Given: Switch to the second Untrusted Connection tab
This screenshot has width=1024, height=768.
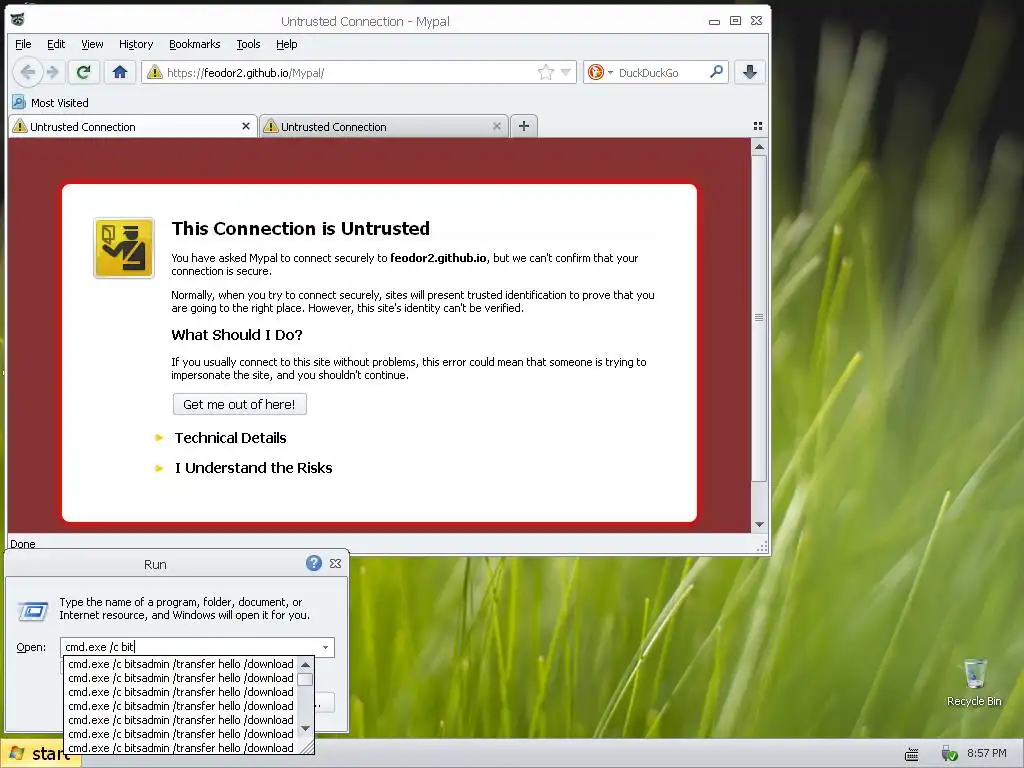Looking at the screenshot, I should coord(383,127).
